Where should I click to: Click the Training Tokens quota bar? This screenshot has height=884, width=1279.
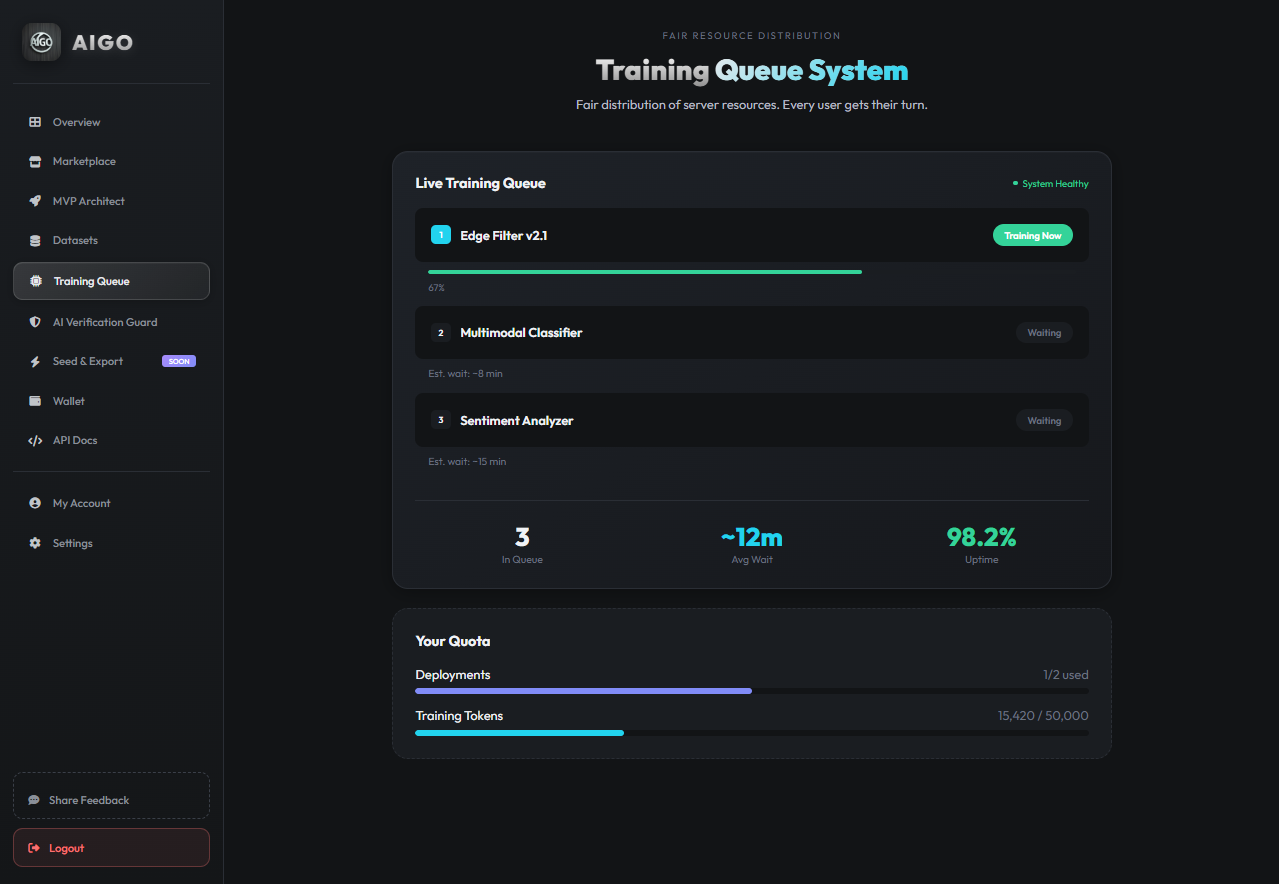pos(752,733)
